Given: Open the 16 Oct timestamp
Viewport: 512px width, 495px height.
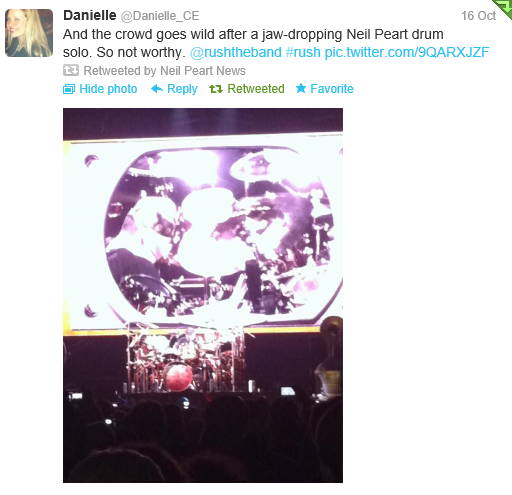Looking at the screenshot, I should coord(478,16).
